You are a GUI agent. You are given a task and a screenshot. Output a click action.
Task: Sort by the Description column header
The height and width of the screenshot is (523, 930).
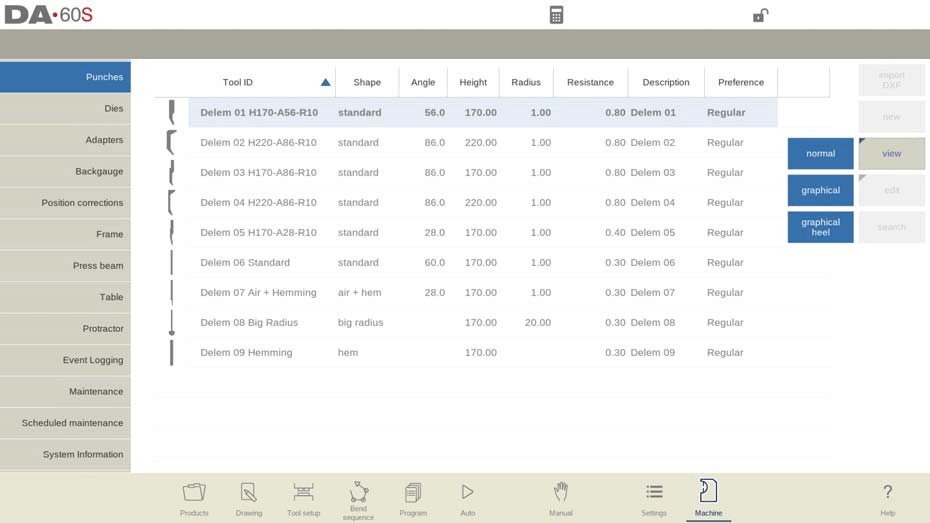(x=665, y=82)
